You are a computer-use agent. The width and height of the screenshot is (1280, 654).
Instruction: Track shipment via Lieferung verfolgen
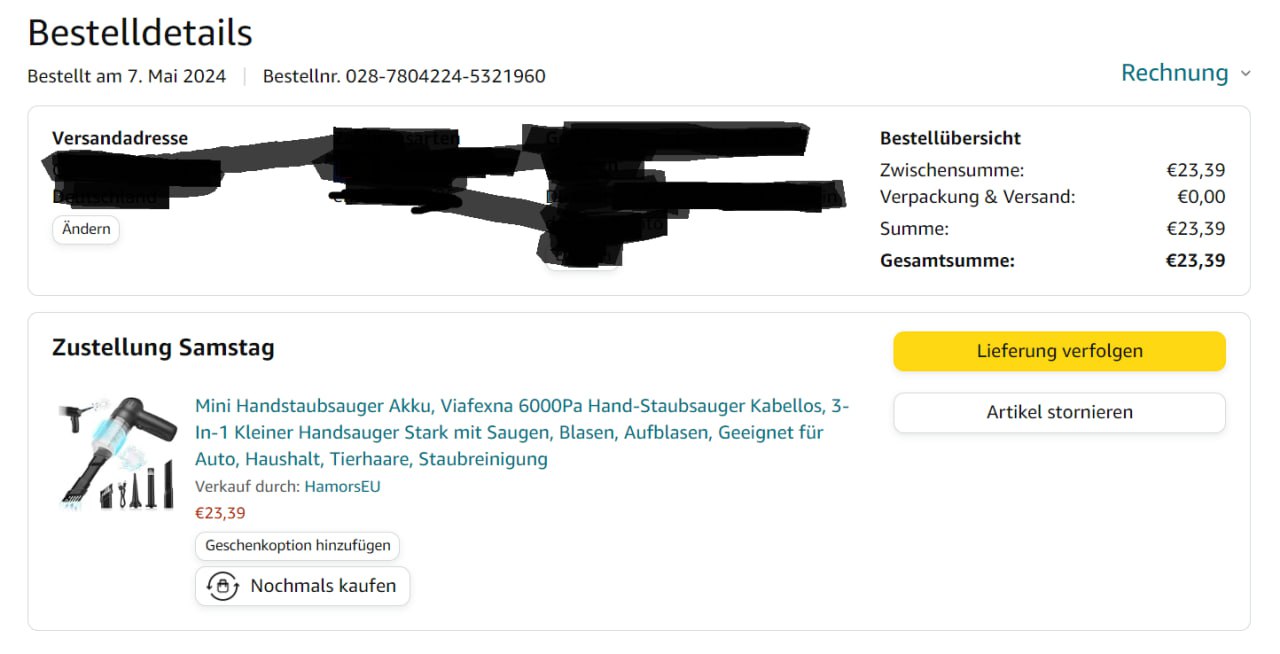click(1059, 351)
